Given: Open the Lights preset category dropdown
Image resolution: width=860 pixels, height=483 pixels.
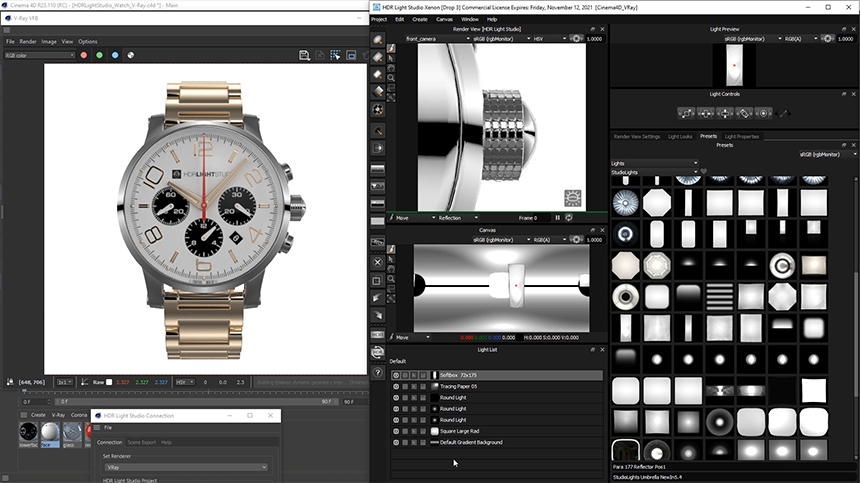Looking at the screenshot, I should pos(654,163).
